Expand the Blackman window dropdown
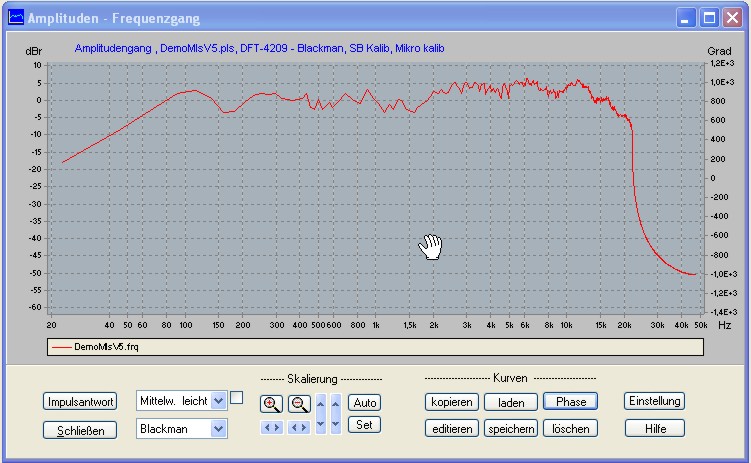 click(x=219, y=428)
